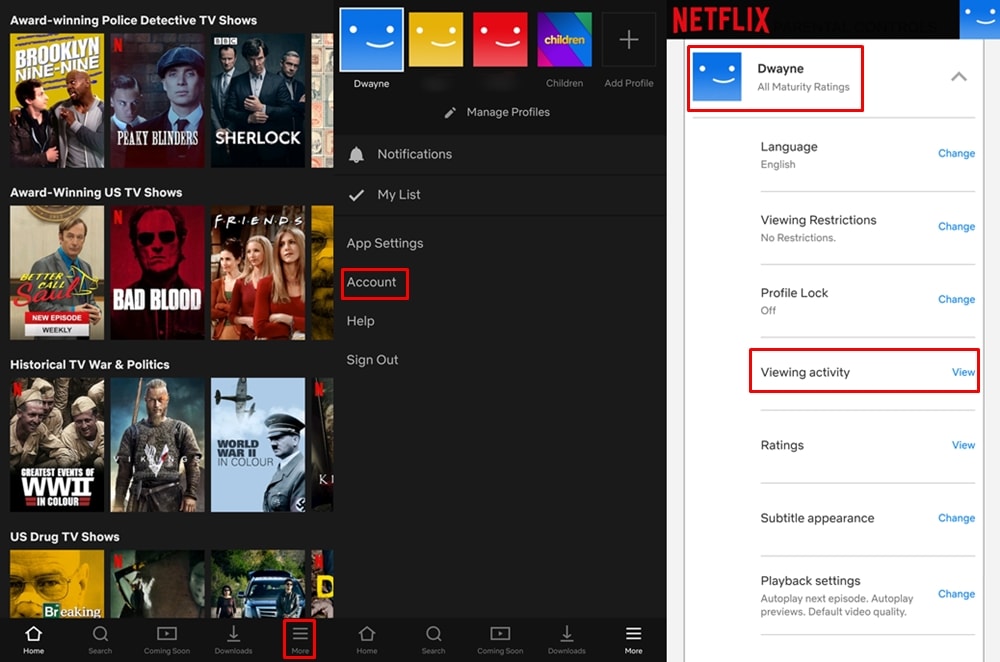
Task: Collapse the Dwayne profile section chevron
Action: point(959,77)
